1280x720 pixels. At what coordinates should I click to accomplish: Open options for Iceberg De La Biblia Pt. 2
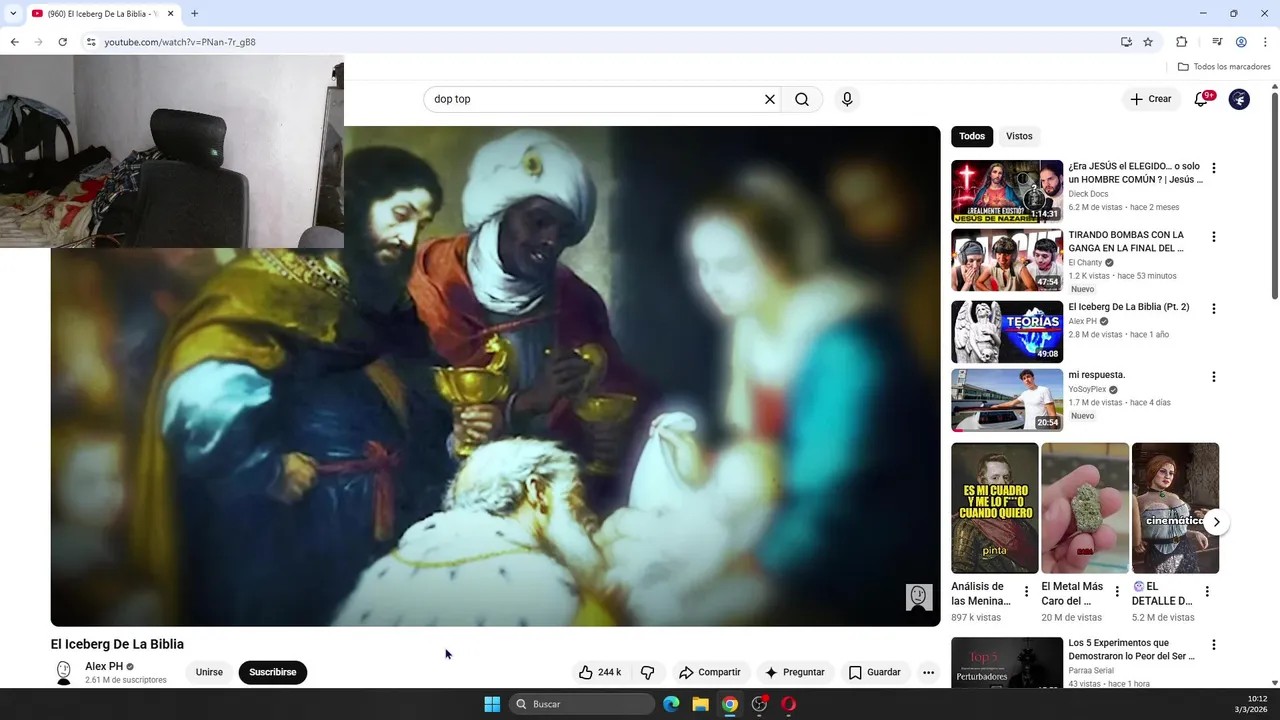[x=1214, y=309]
